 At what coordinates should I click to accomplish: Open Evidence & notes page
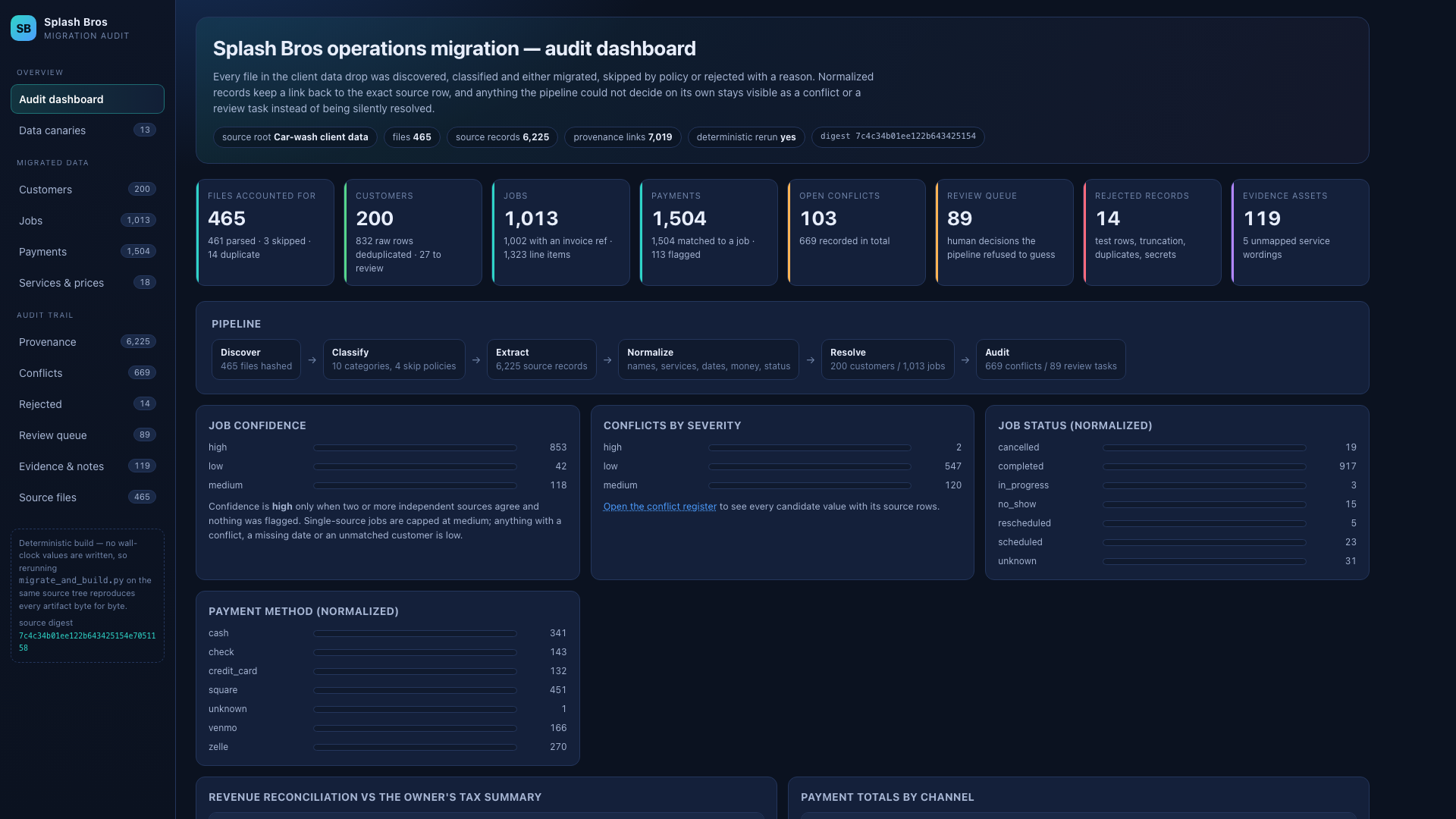(87, 466)
